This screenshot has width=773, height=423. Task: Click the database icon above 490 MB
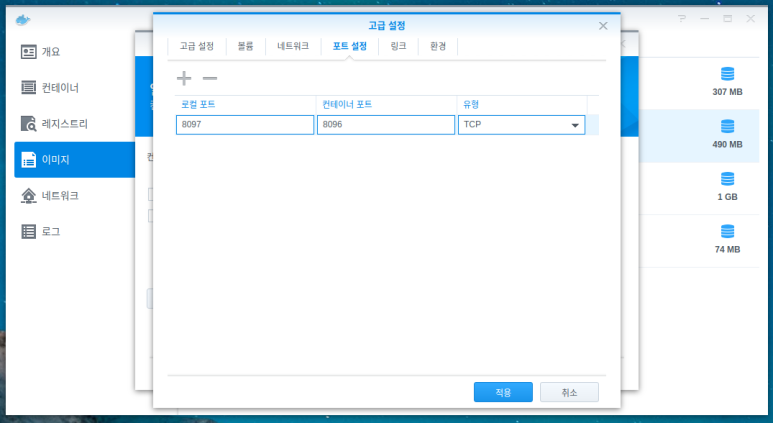727,126
